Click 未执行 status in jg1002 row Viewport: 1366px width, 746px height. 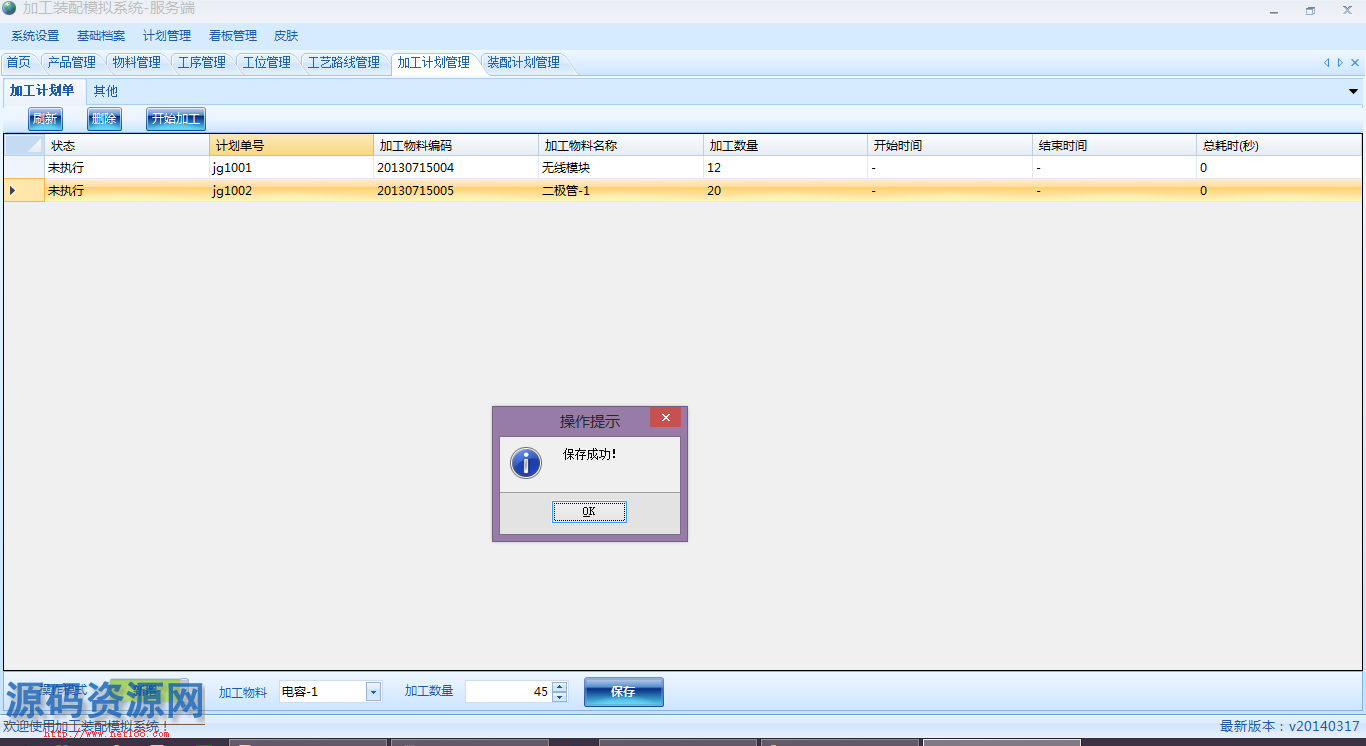tap(127, 190)
